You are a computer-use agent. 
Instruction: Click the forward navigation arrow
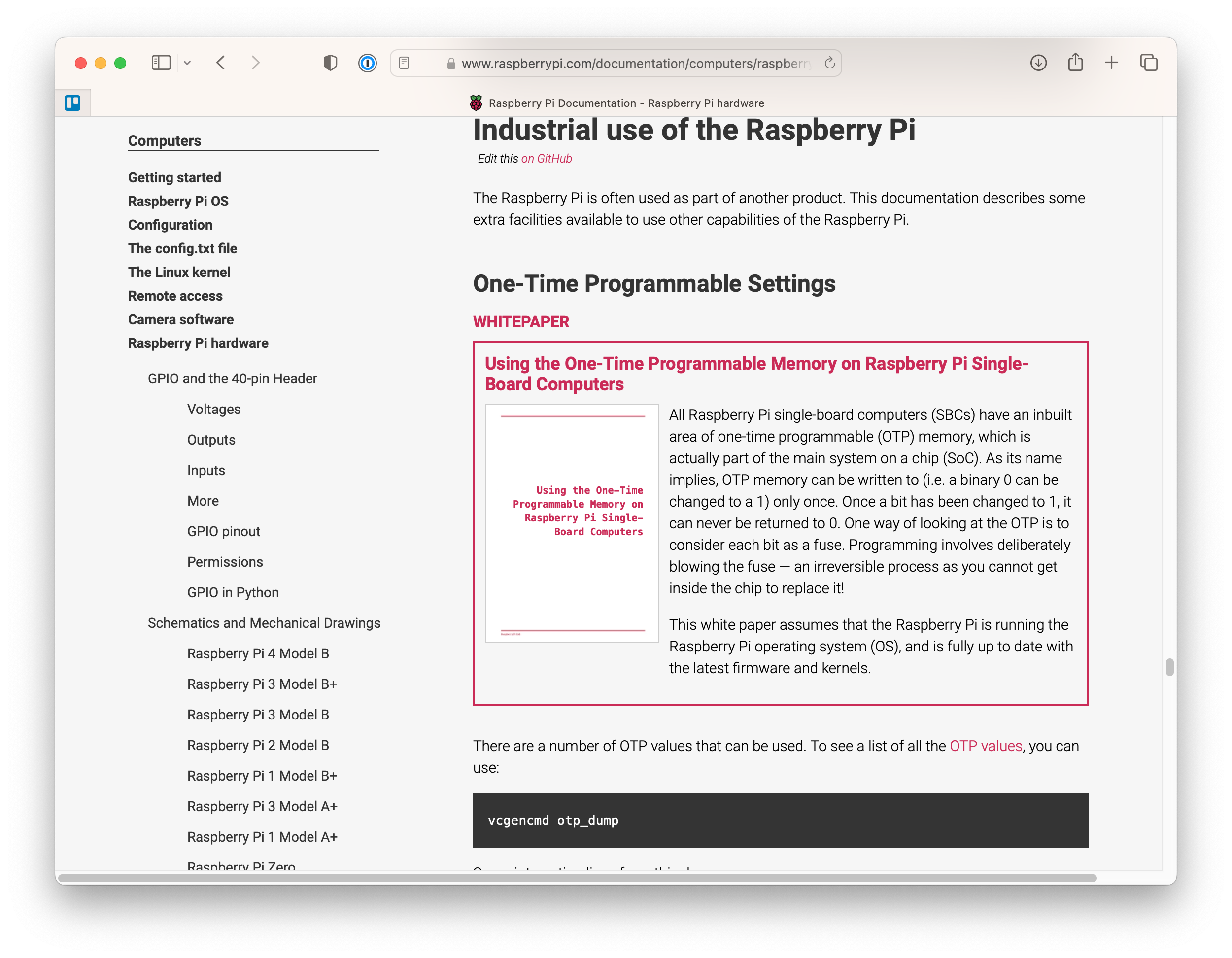(256, 63)
